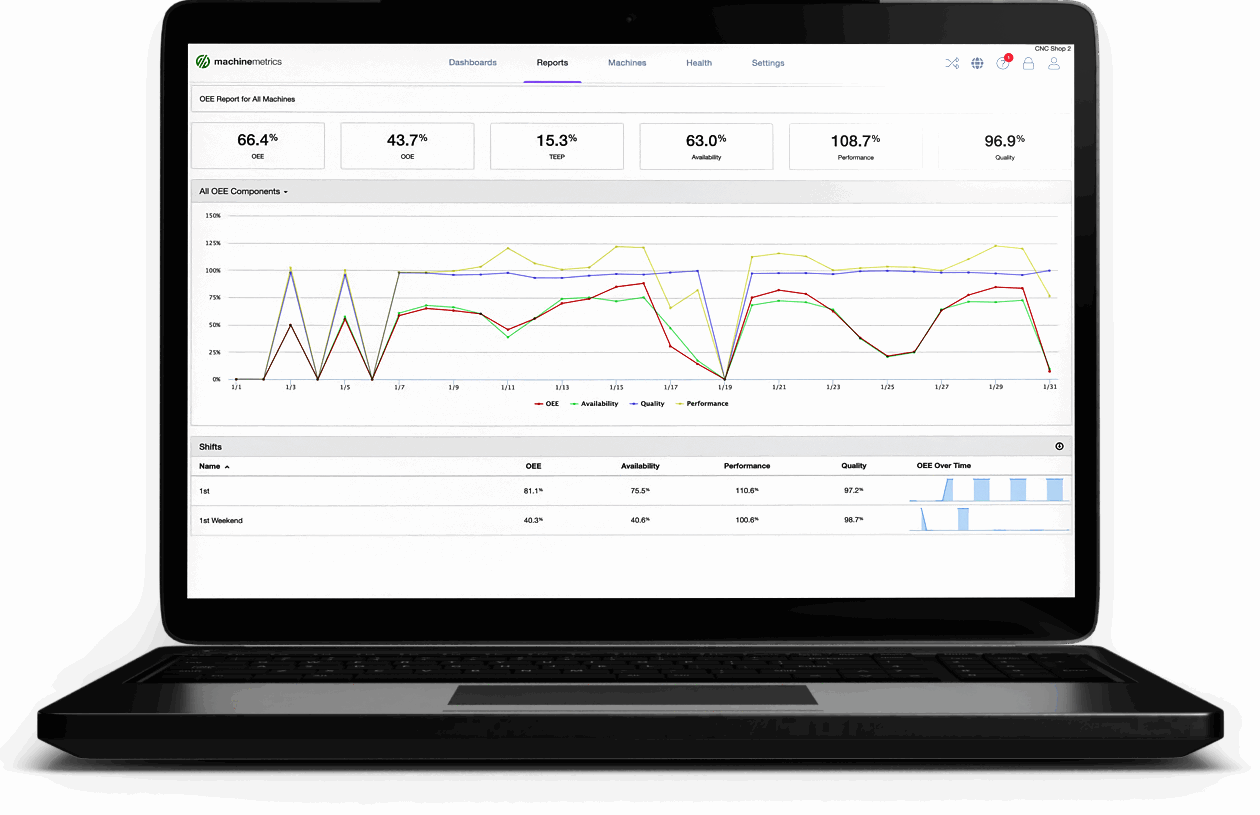The image size is (1260, 815).
Task: Select the 1st Weekend shift row sparkline
Action: [988, 520]
